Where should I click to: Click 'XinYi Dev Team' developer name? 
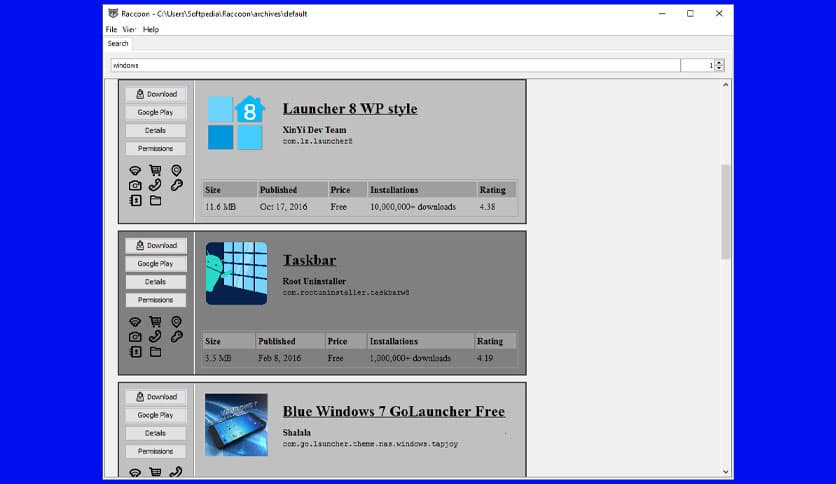[314, 130]
